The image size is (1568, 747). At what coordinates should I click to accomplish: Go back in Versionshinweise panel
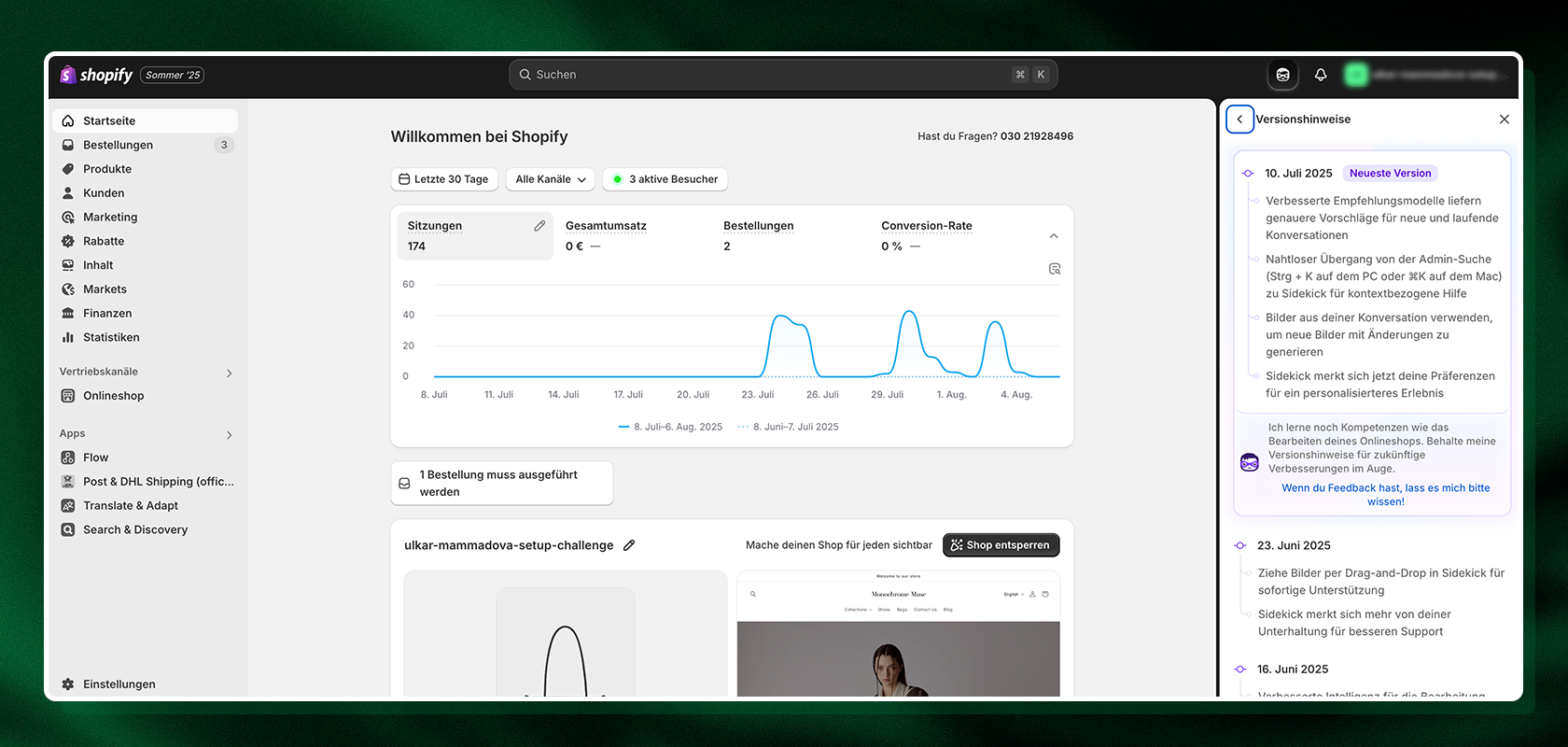(x=1239, y=120)
